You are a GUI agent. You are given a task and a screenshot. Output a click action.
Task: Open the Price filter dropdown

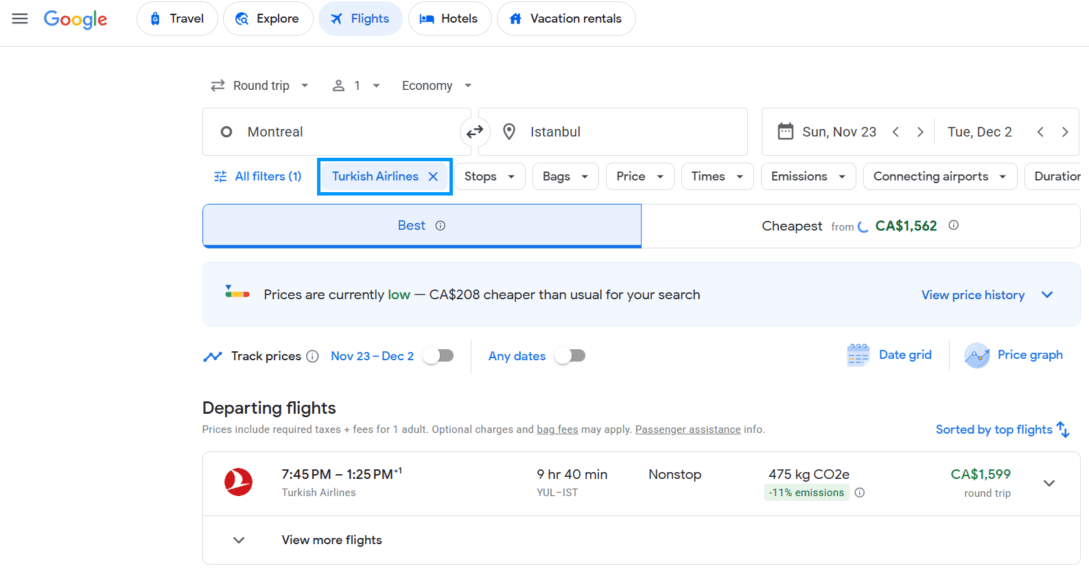point(640,176)
